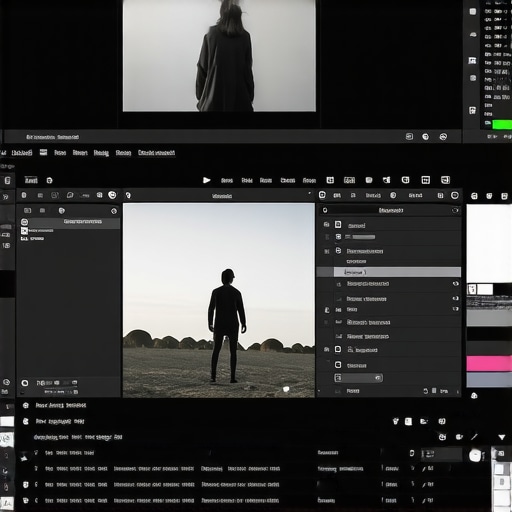The image size is (512, 512).
Task: Click the curved undo arrow icon at the right panel's bottom
Action: pyautogui.click(x=426, y=391)
